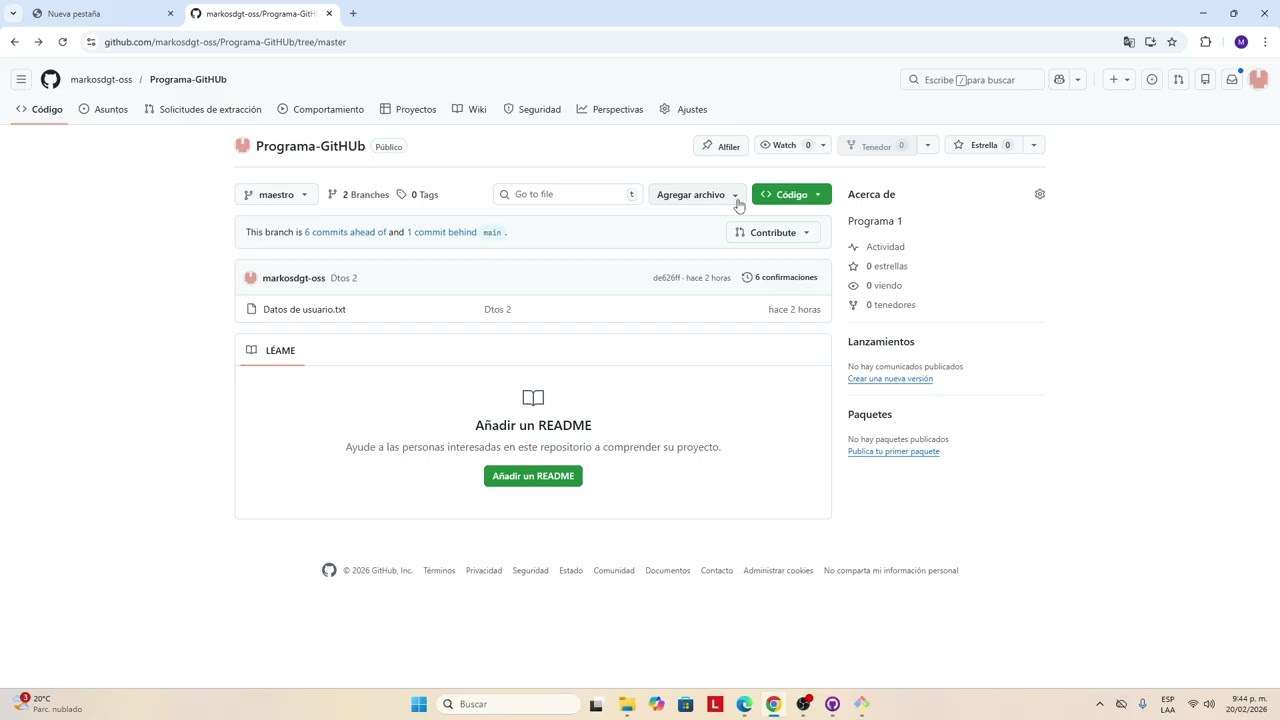Open markosdgt-oss breadcrumb link

pos(101,79)
